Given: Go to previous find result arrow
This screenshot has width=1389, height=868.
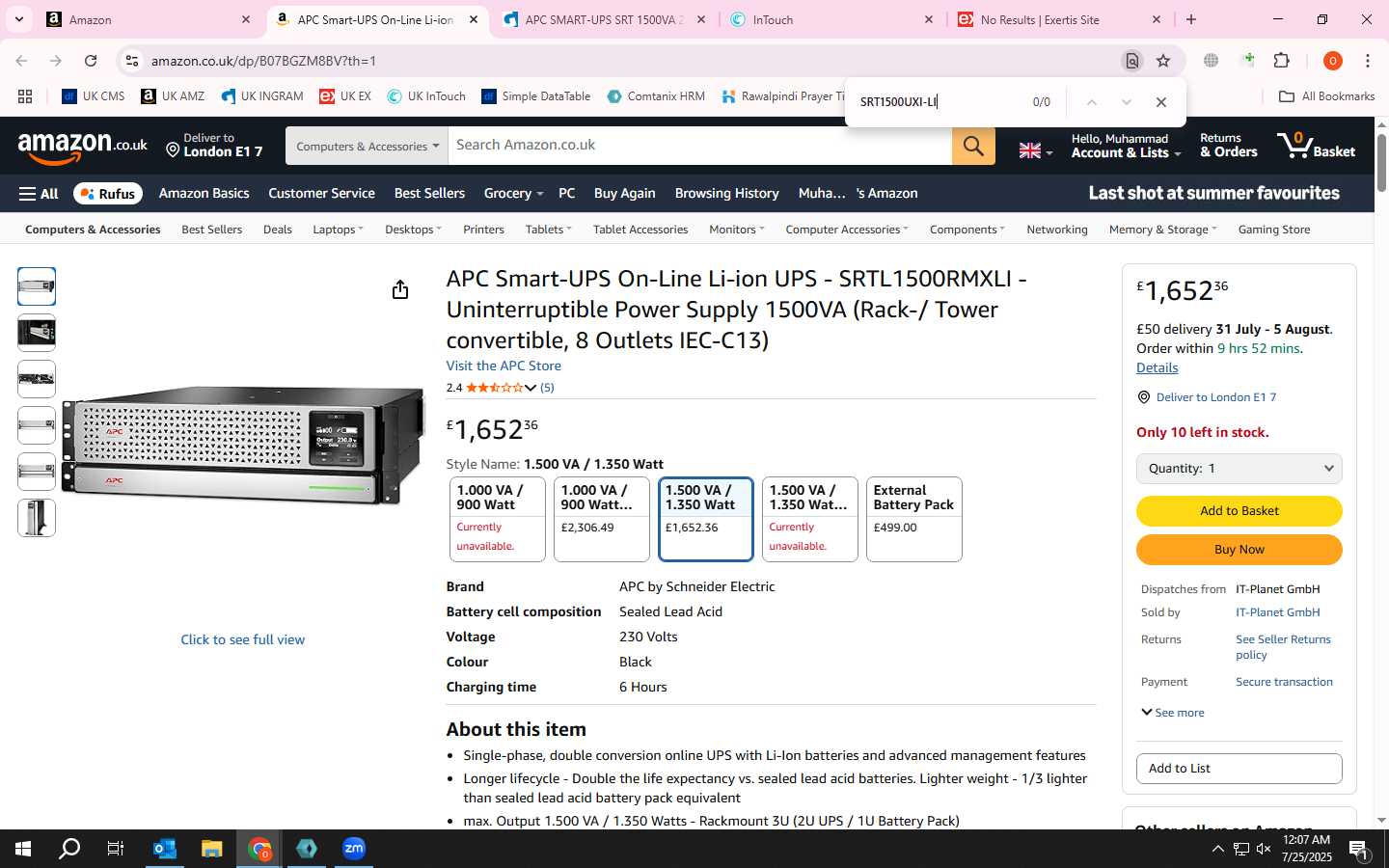Looking at the screenshot, I should pos(1091,102).
